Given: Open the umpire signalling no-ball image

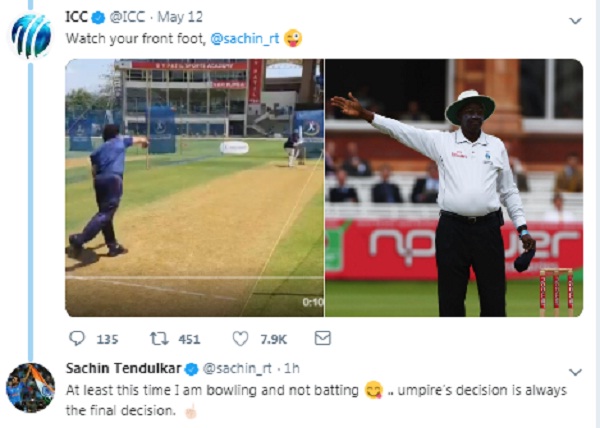Looking at the screenshot, I should pyautogui.click(x=454, y=187).
